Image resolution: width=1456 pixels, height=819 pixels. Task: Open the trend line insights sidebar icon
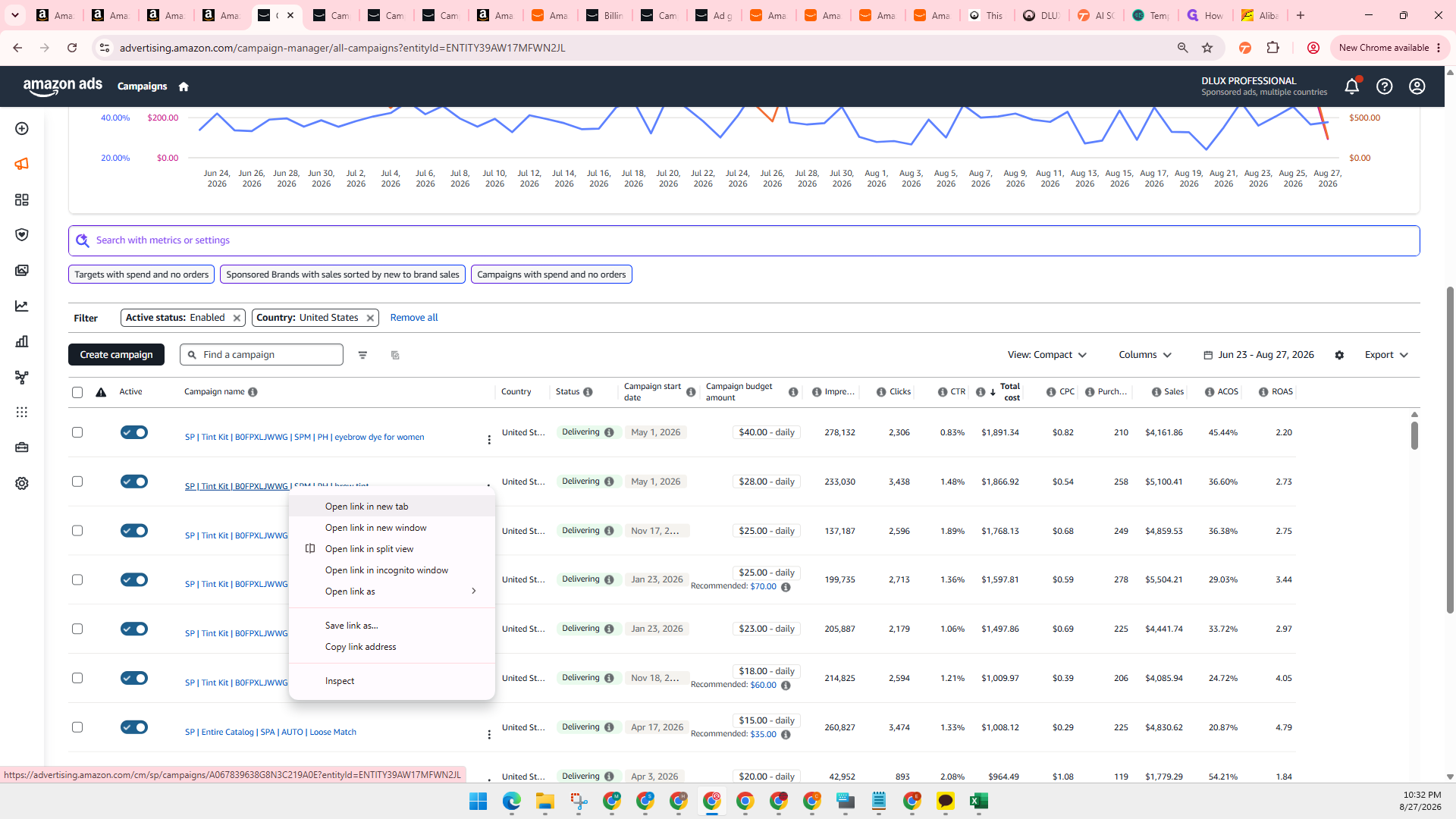tap(22, 306)
